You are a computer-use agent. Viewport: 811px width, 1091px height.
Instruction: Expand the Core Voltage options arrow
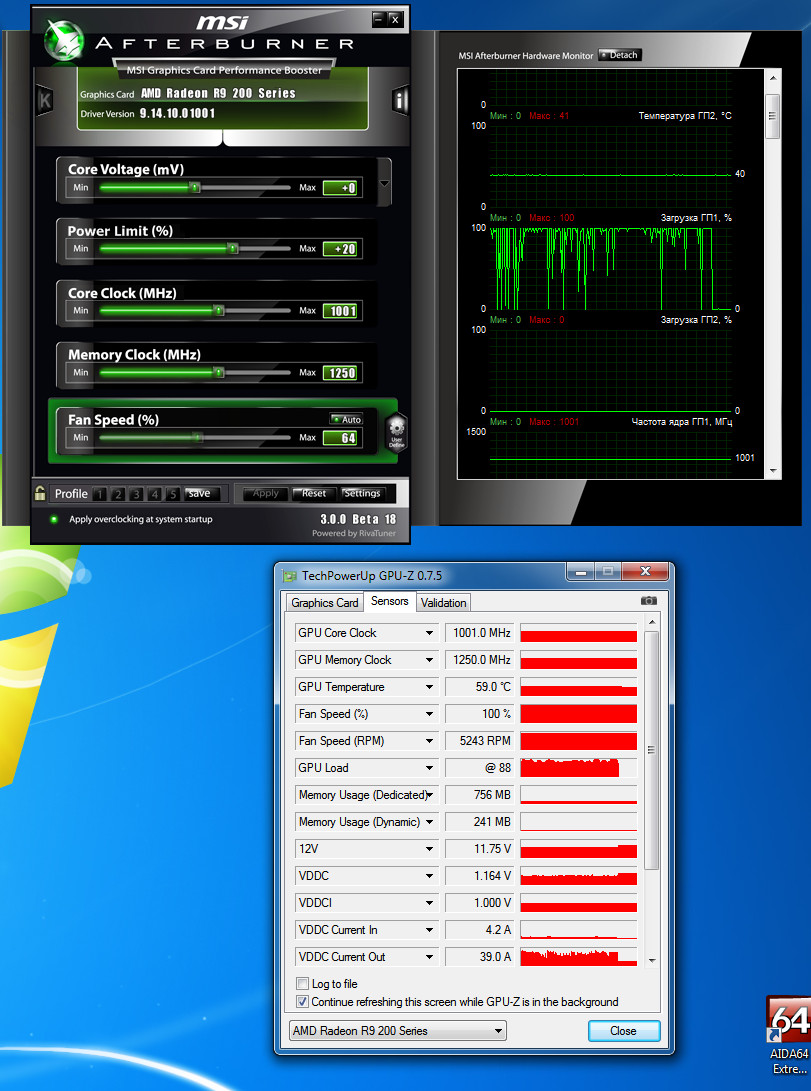[x=384, y=184]
